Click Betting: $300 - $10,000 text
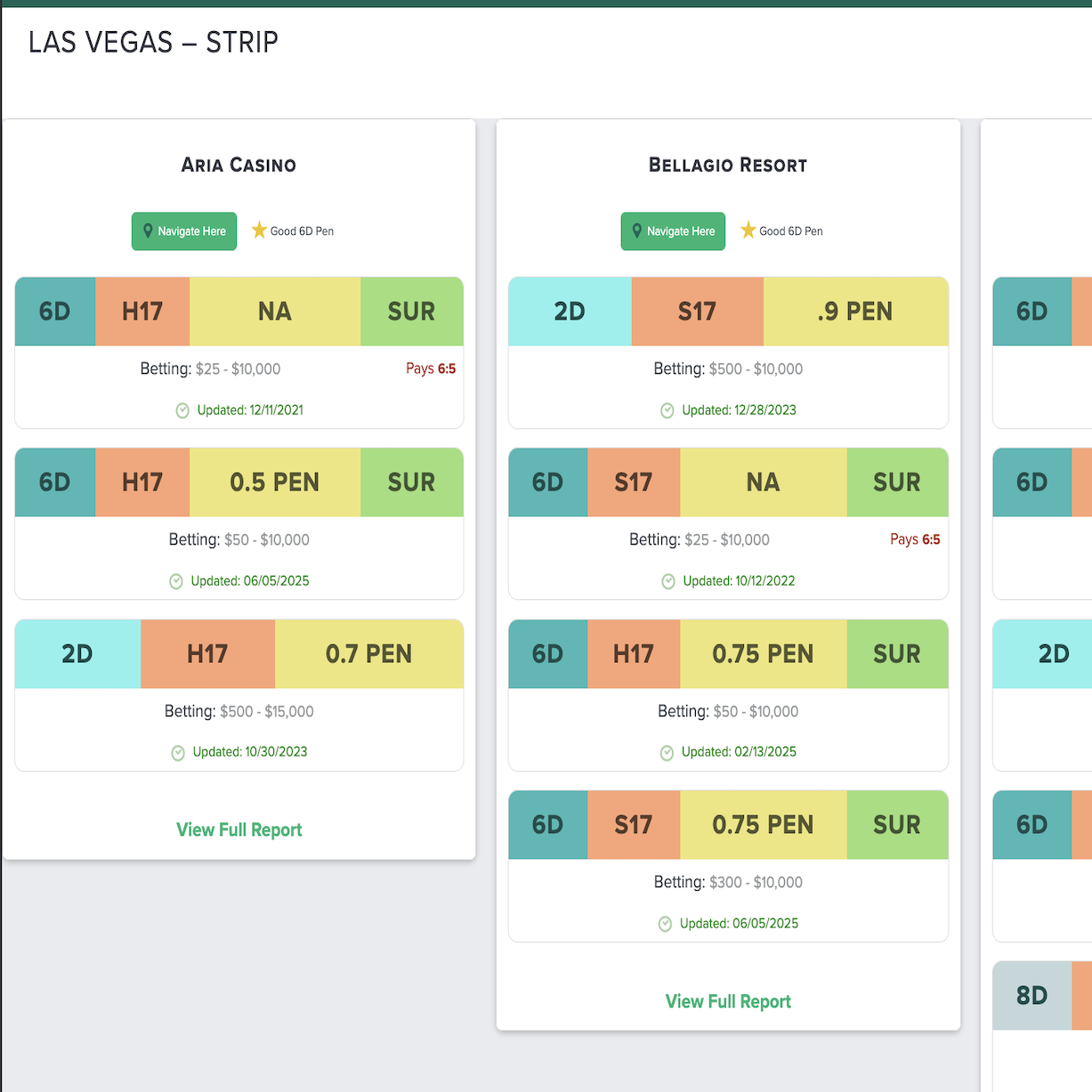The image size is (1092, 1092). click(728, 882)
